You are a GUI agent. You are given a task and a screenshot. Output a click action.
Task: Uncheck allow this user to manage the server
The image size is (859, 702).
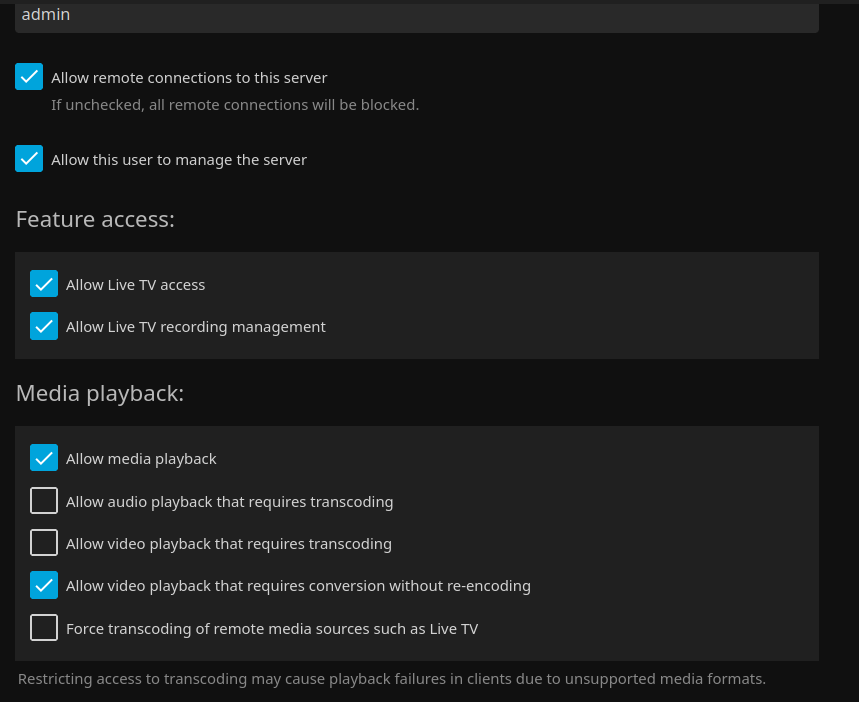pos(29,158)
